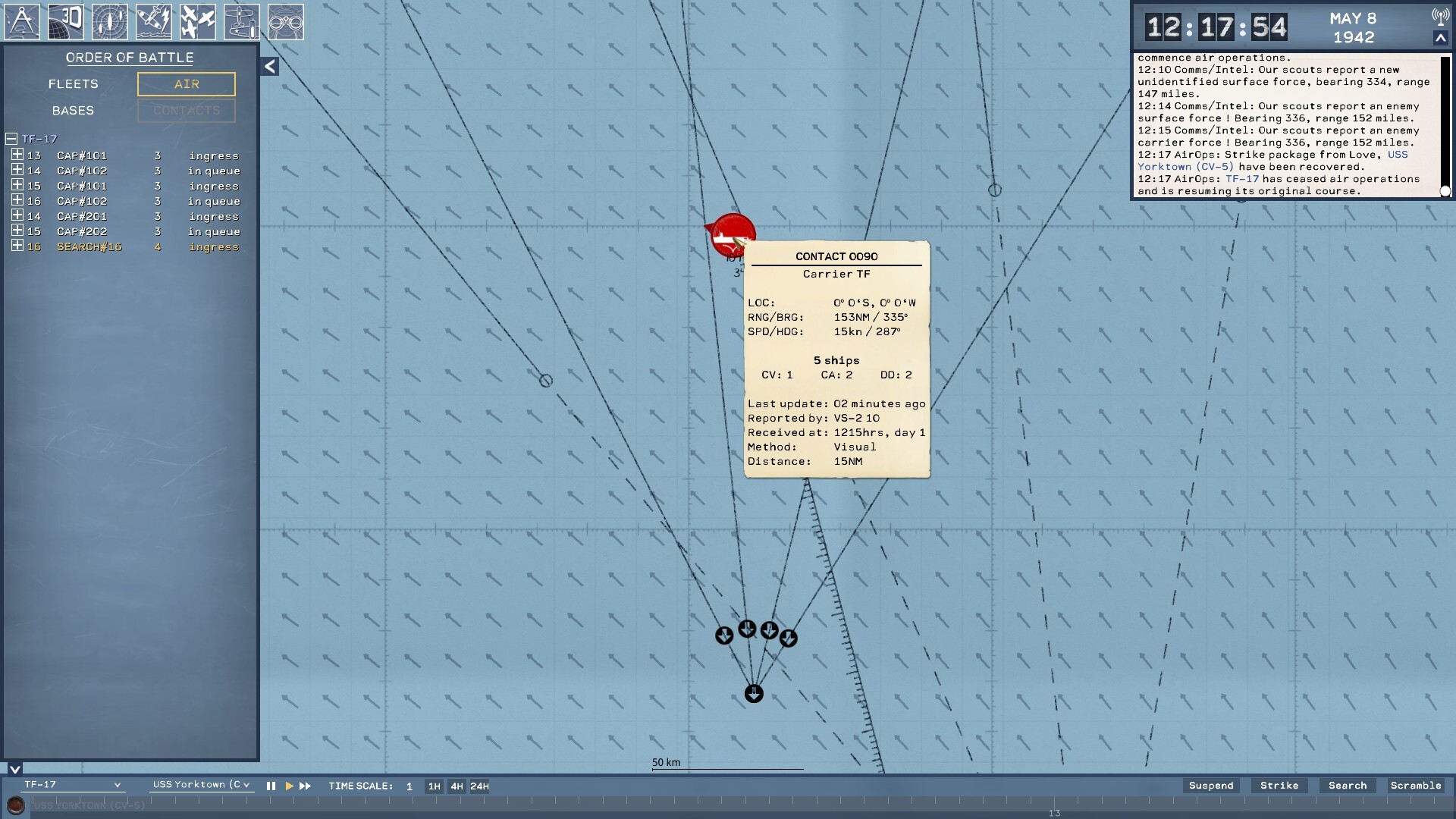Click the red record button at the timeline start
This screenshot has height=819, width=1456.
click(x=15, y=805)
